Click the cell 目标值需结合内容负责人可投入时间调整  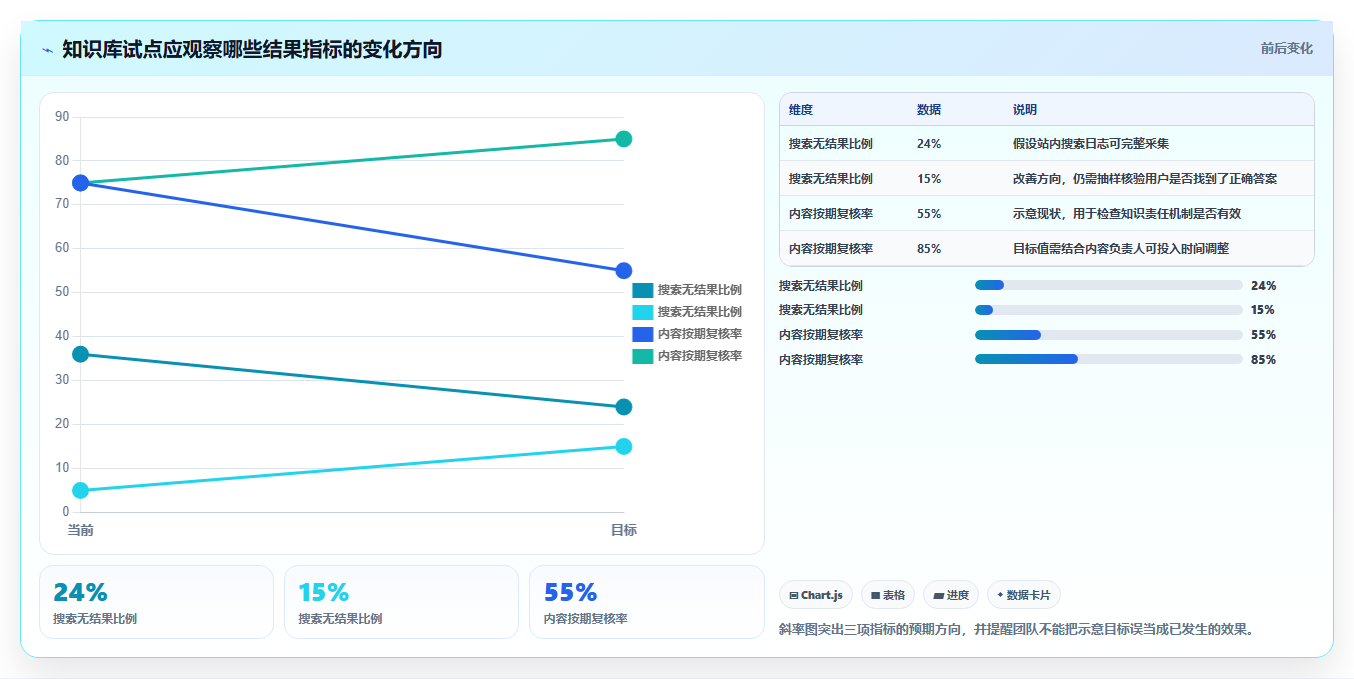[x=1121, y=249]
